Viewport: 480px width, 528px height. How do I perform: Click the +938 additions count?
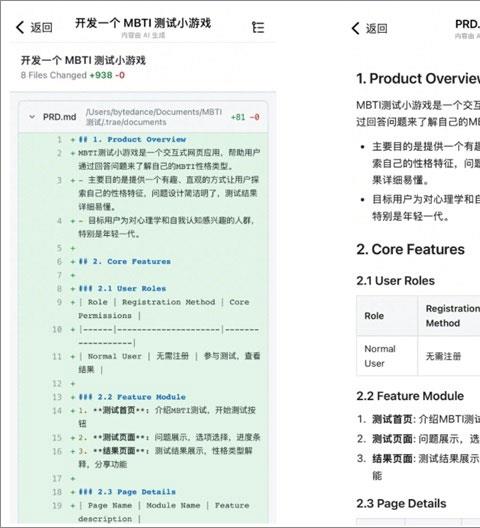(x=100, y=75)
